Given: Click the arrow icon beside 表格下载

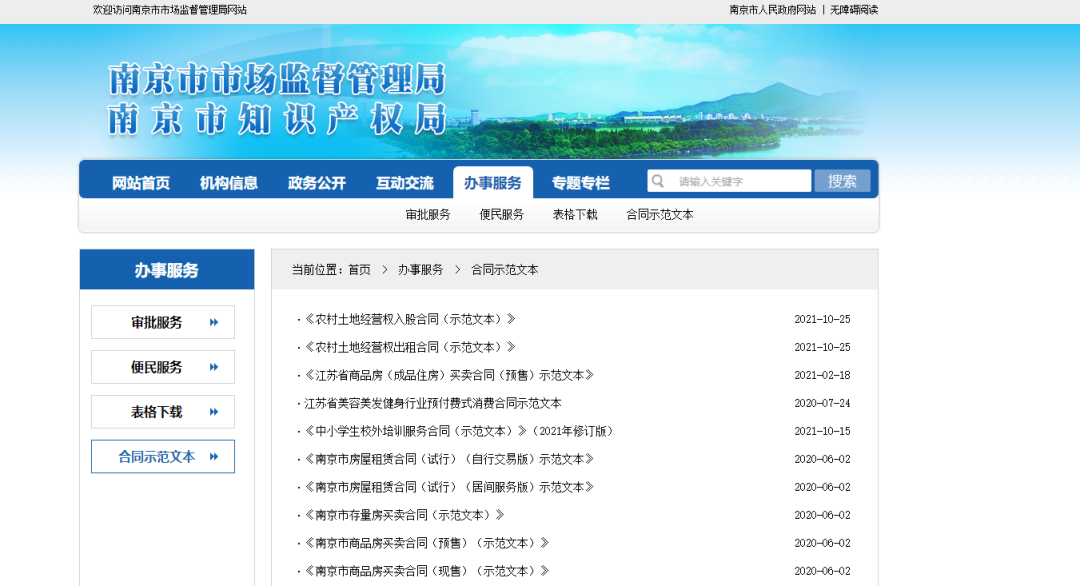Looking at the screenshot, I should coord(214,412).
